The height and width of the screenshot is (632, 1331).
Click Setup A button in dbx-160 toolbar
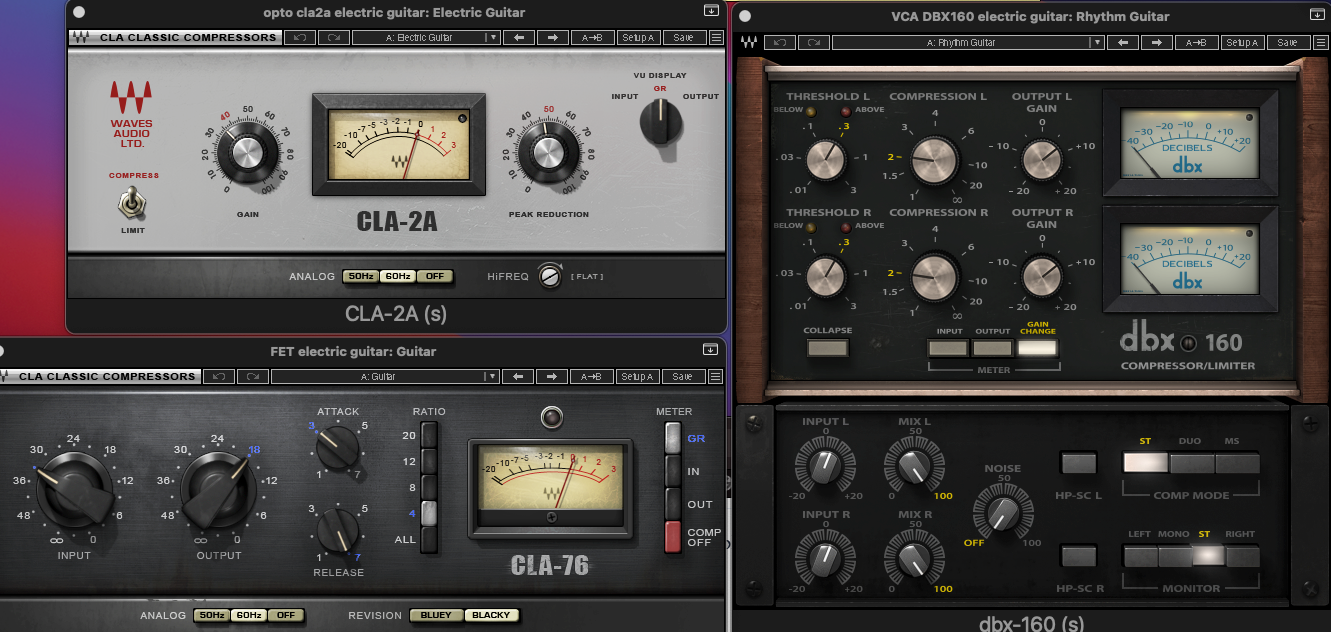coord(1242,42)
